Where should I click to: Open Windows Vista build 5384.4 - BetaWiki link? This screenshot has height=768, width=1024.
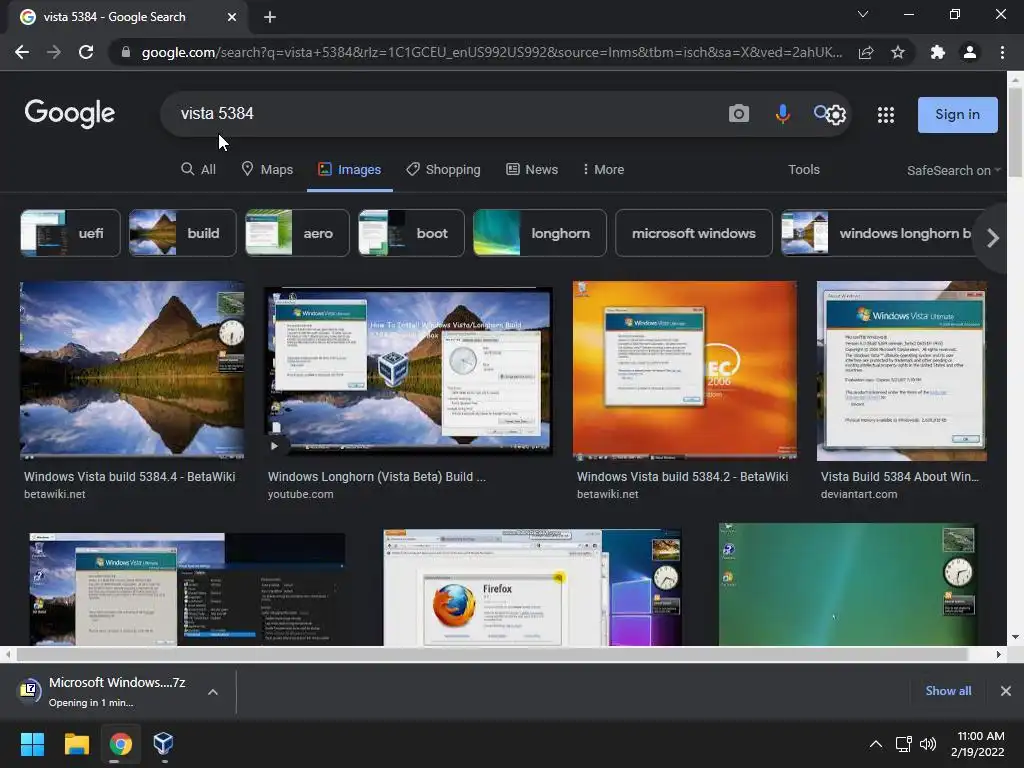[x=129, y=477]
